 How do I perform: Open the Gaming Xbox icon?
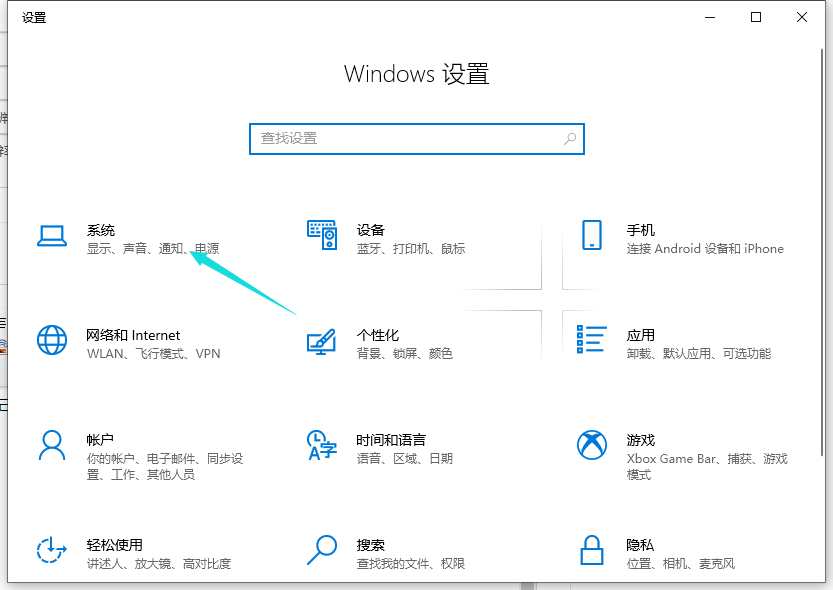591,445
